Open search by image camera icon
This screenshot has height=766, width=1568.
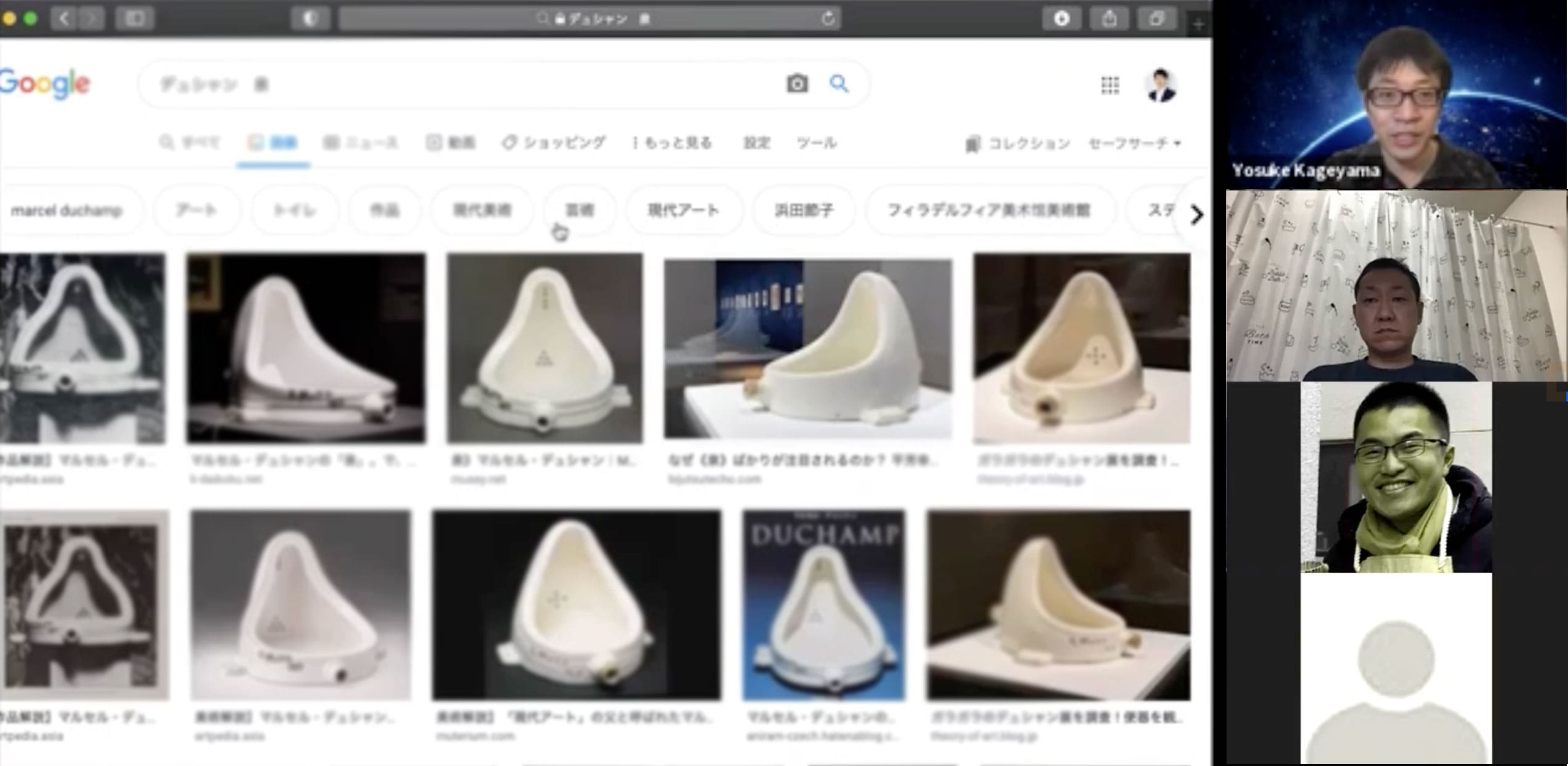point(797,84)
